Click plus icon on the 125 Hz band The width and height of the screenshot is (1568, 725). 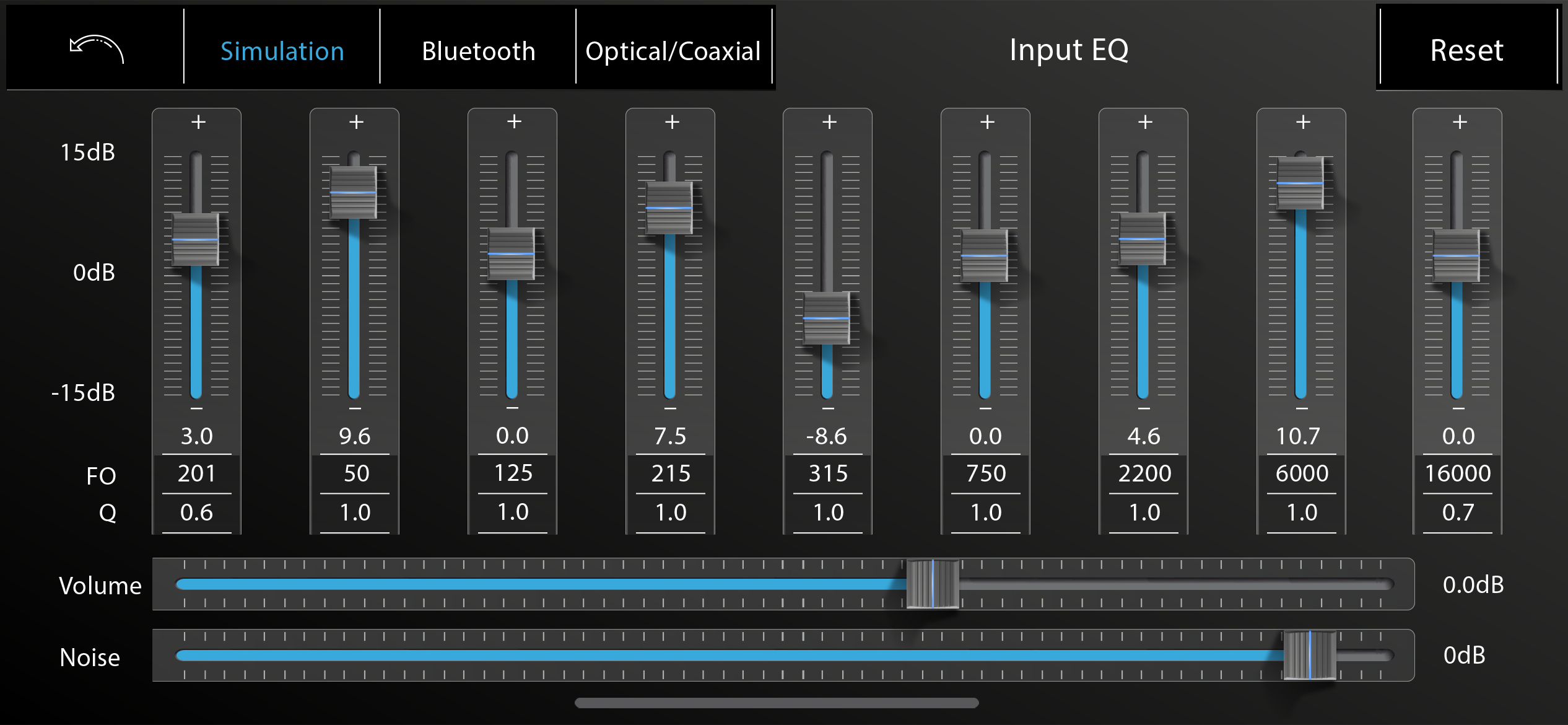(x=514, y=121)
